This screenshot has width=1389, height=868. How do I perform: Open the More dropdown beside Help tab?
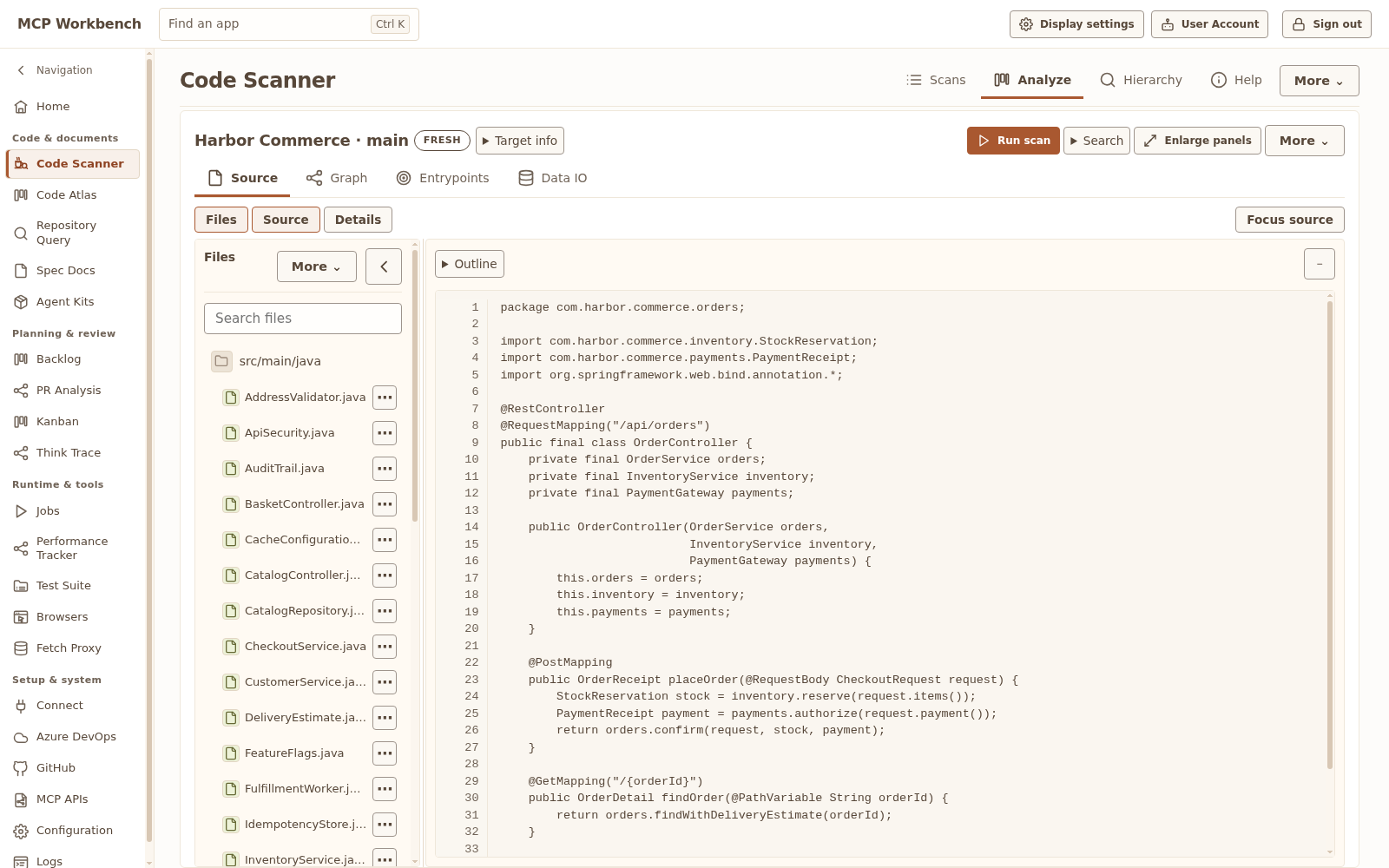tap(1320, 81)
